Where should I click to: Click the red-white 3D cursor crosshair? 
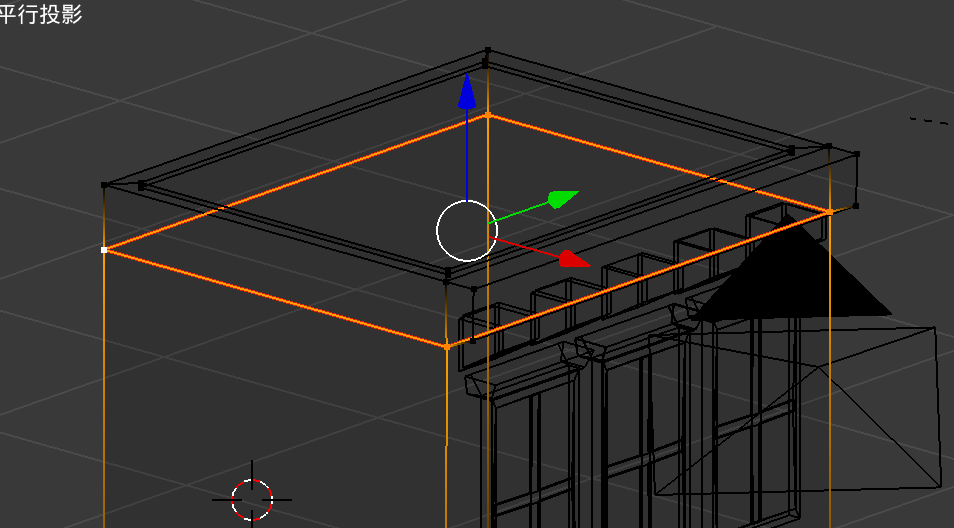point(252,499)
